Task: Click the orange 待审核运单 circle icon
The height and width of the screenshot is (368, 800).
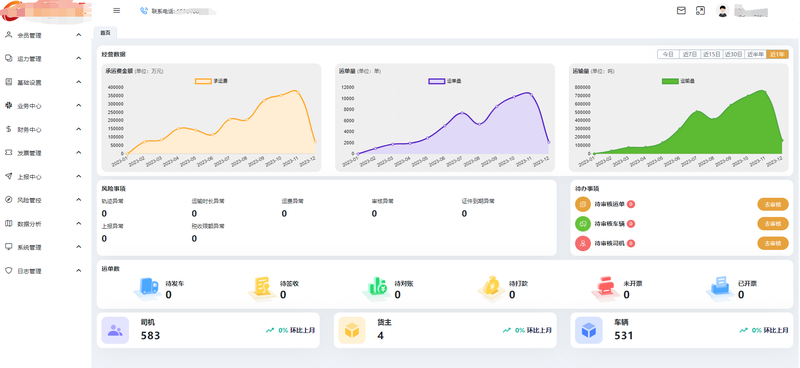Action: (583, 204)
